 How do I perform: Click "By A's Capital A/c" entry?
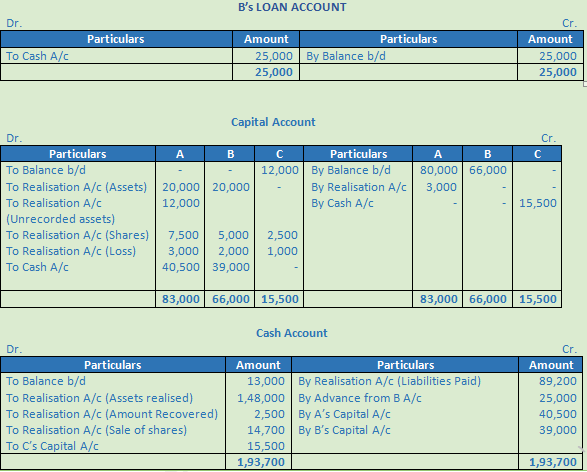click(344, 414)
